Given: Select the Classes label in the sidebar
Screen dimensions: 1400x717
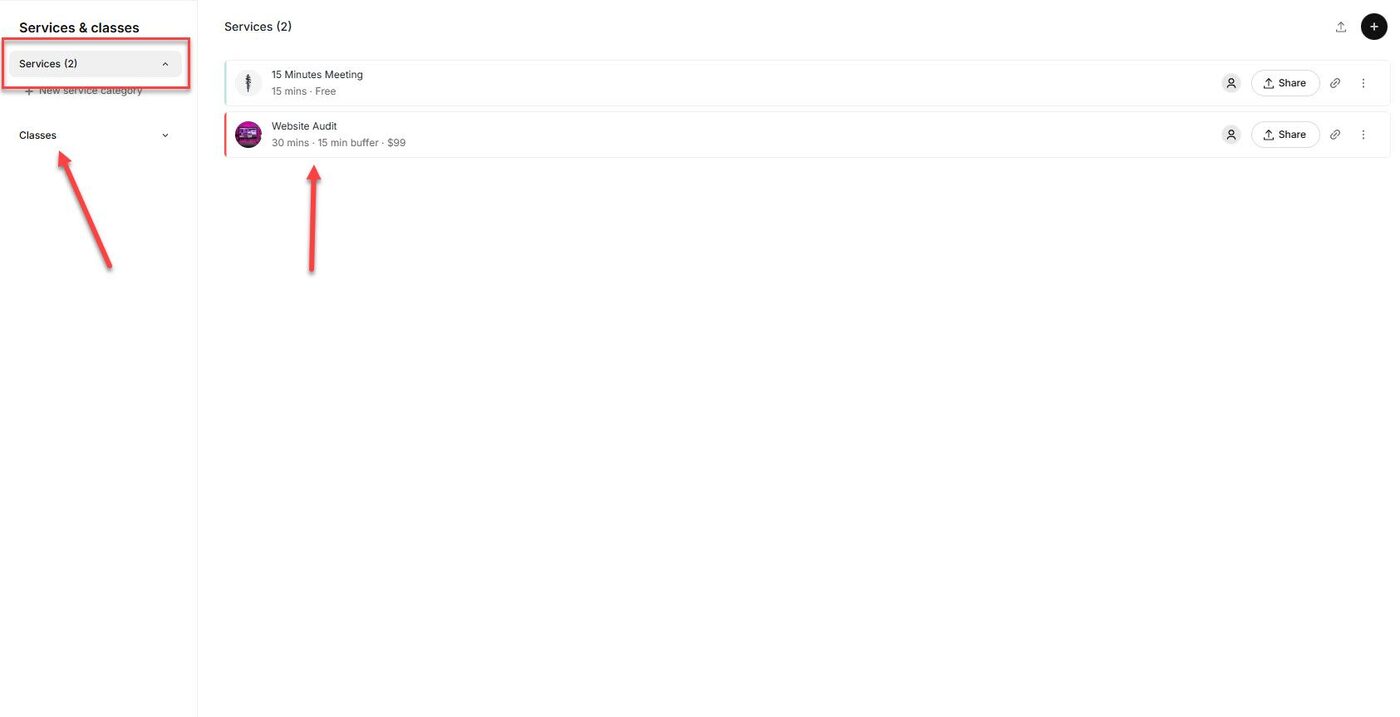Looking at the screenshot, I should click(38, 136).
